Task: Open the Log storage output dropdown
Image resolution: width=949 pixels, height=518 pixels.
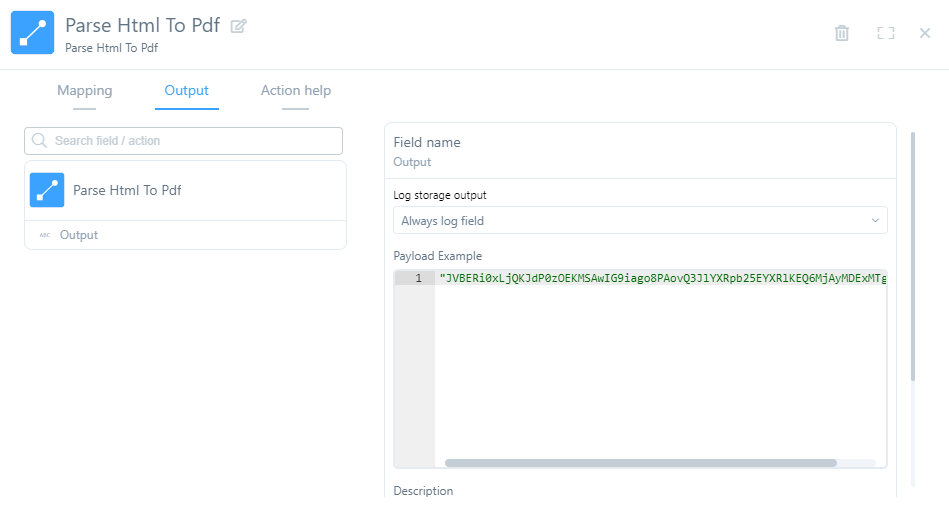Action: [640, 220]
